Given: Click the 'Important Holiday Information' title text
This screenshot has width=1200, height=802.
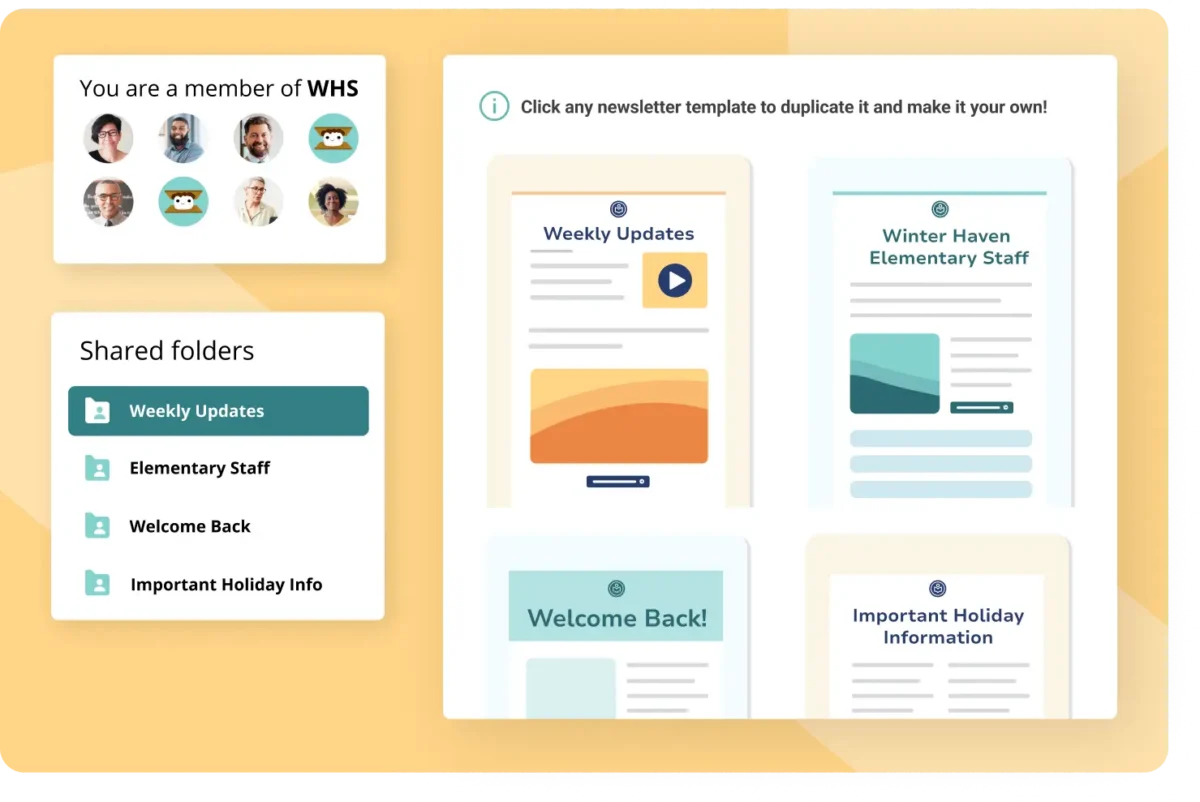Looking at the screenshot, I should (x=938, y=626).
